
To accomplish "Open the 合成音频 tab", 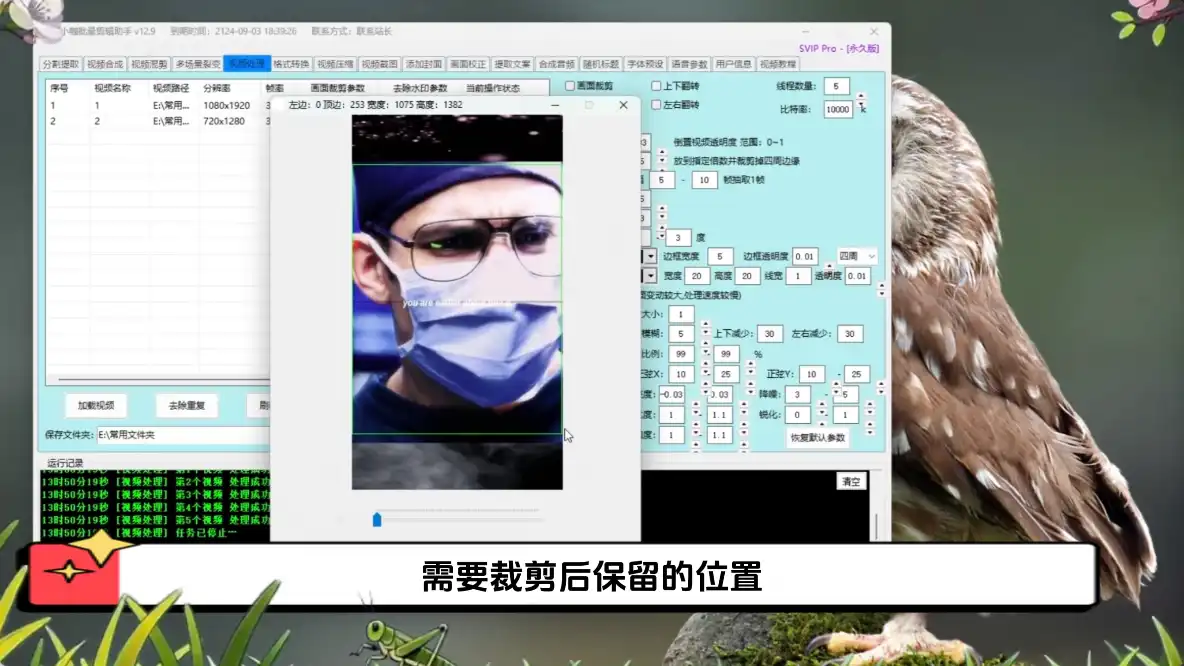I will point(557,64).
